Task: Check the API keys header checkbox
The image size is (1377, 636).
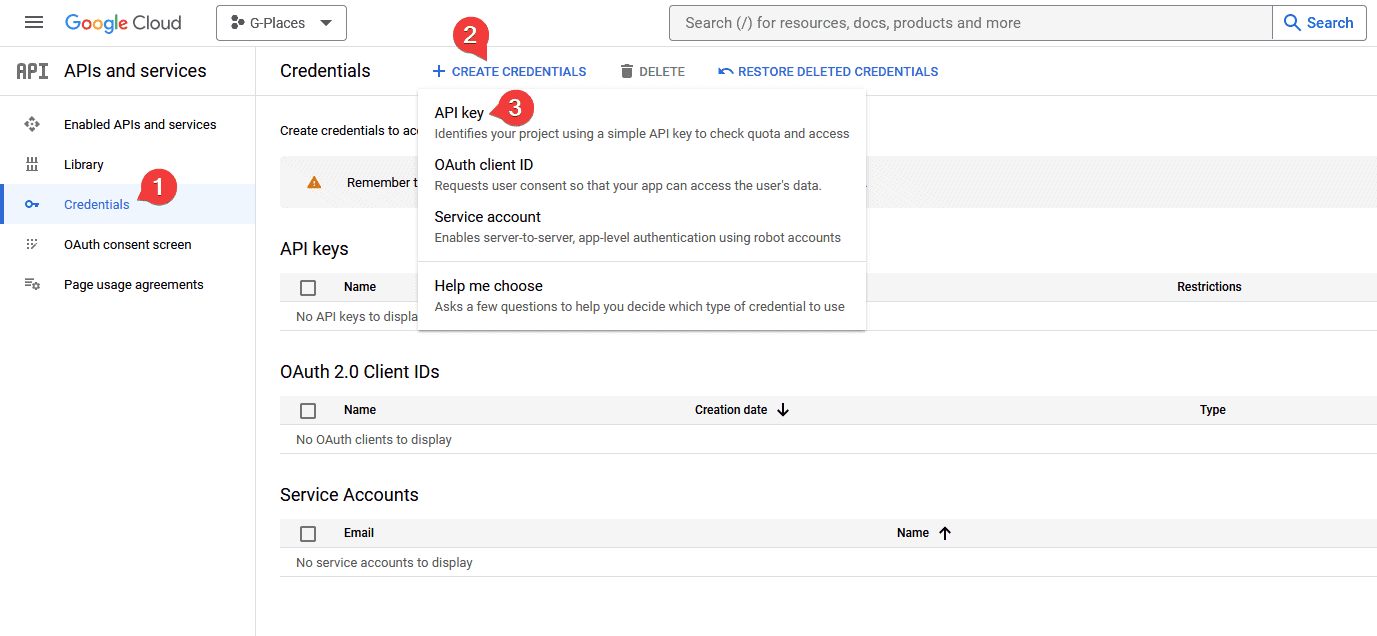Action: point(307,287)
